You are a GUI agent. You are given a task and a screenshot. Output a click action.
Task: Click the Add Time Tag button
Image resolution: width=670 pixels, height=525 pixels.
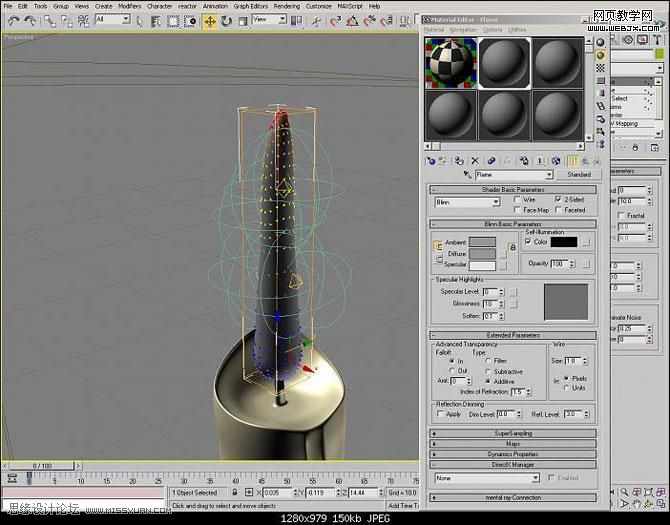point(404,506)
